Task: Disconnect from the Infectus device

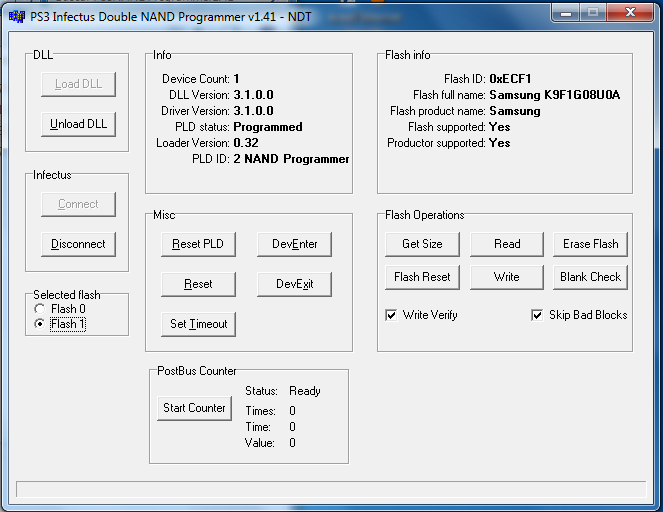Action: 78,244
